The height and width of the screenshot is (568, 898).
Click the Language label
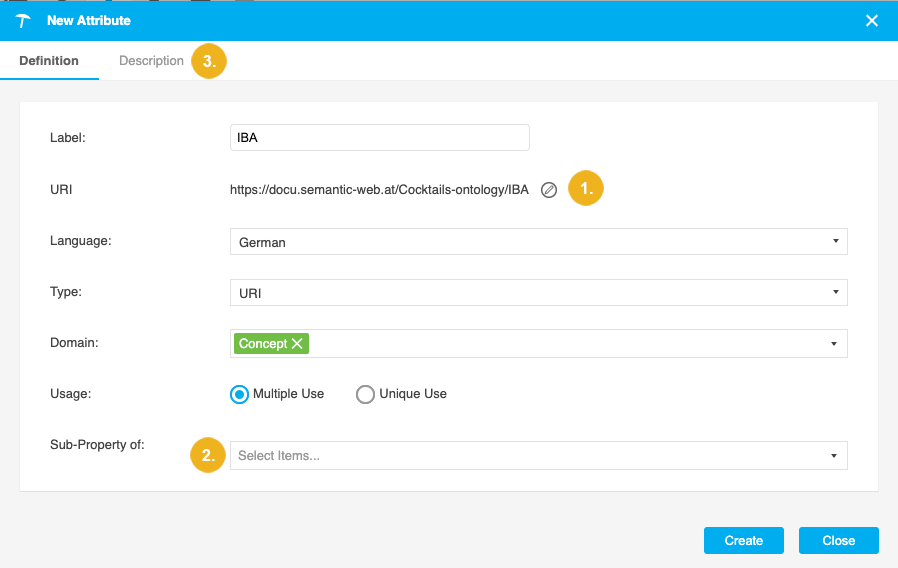(81, 241)
